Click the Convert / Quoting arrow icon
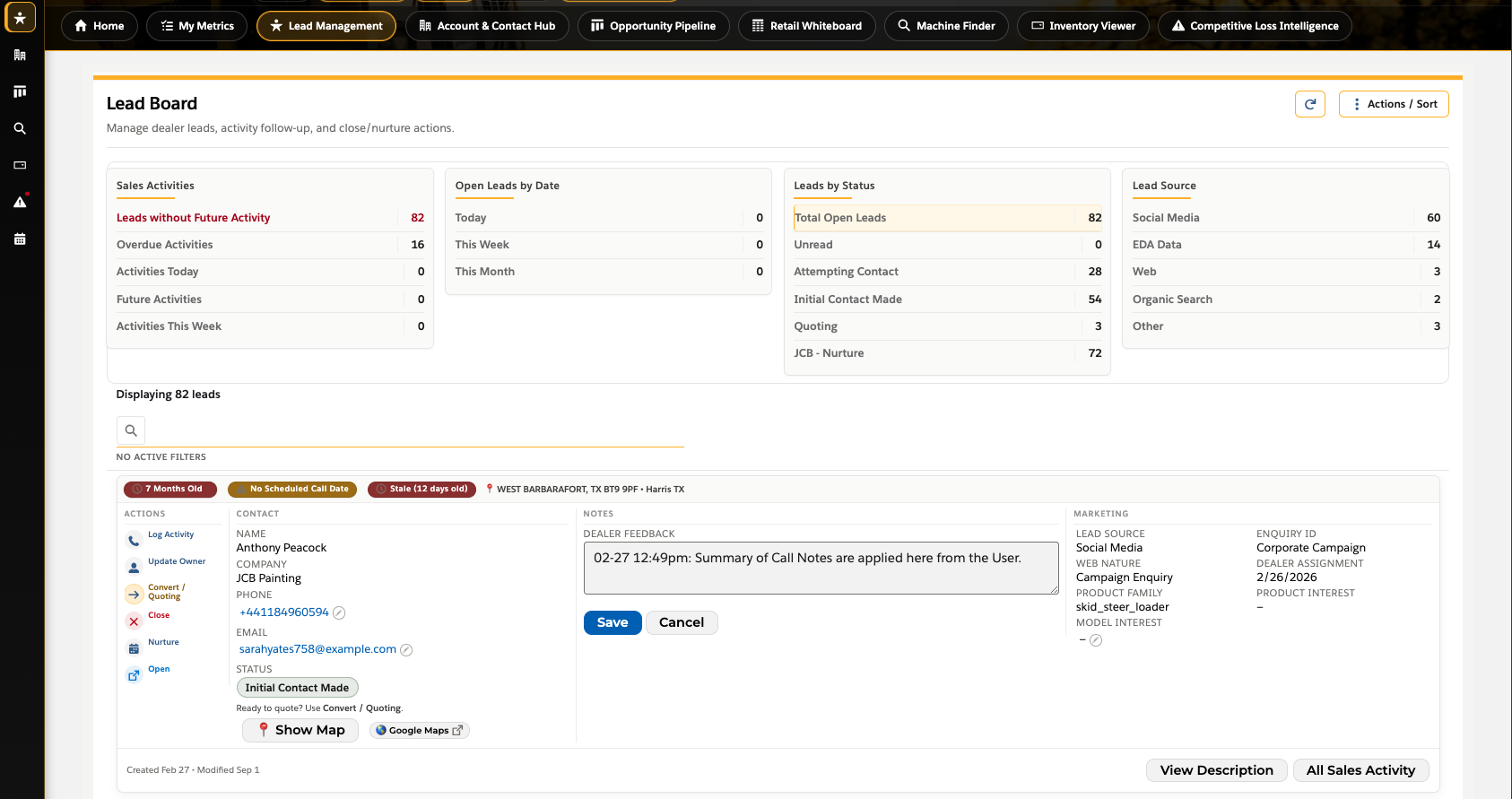The height and width of the screenshot is (799, 1512). coord(134,594)
